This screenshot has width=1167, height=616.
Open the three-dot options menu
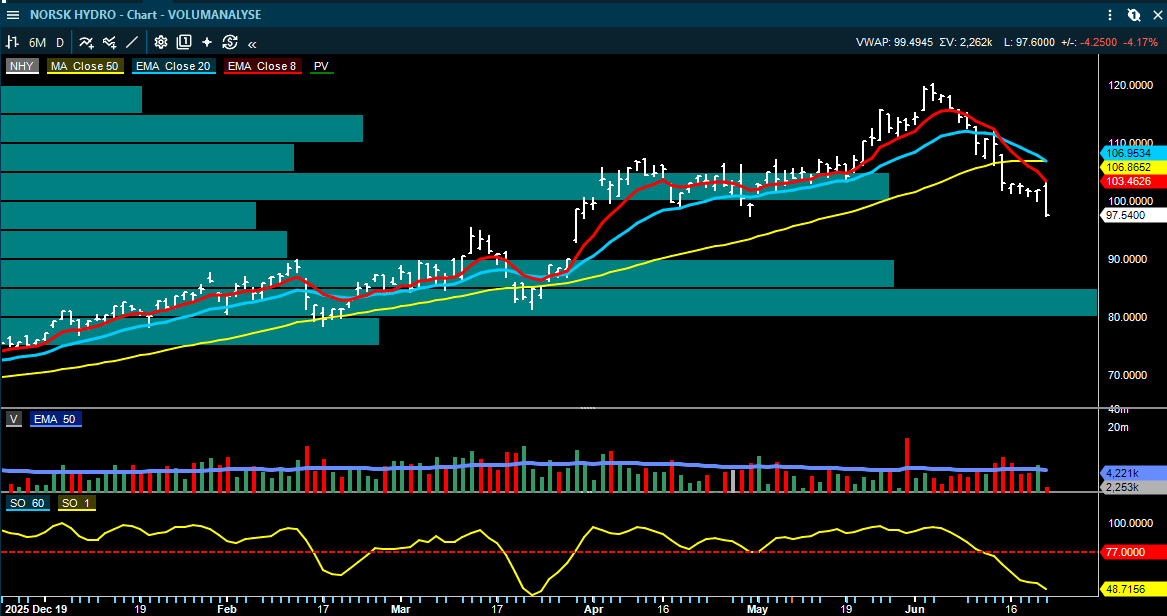tap(1110, 14)
